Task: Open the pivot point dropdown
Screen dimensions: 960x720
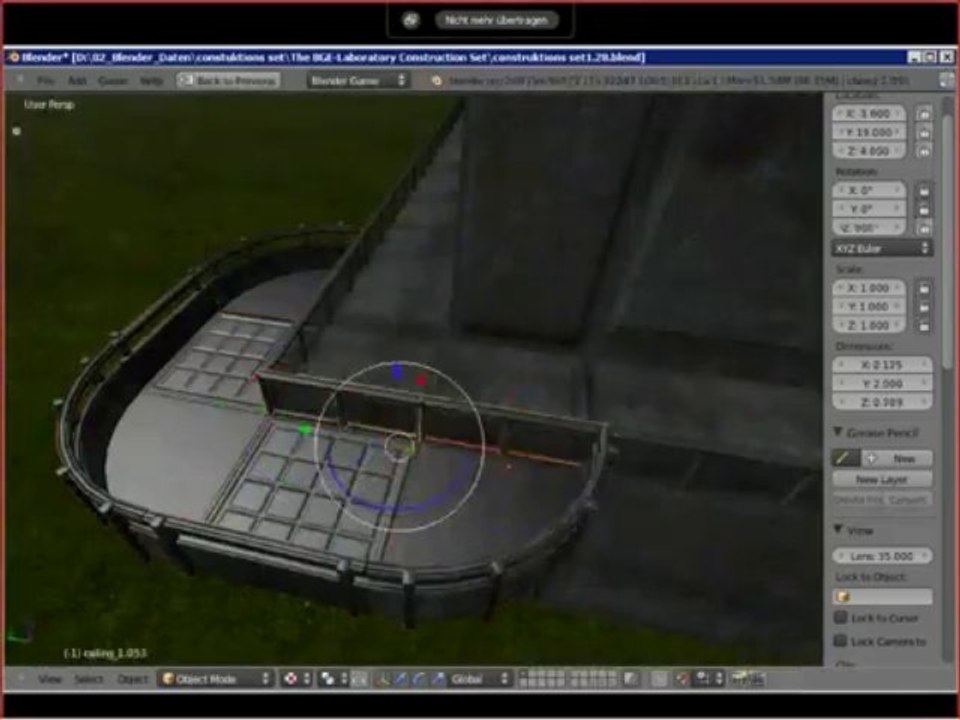Action: (334, 679)
